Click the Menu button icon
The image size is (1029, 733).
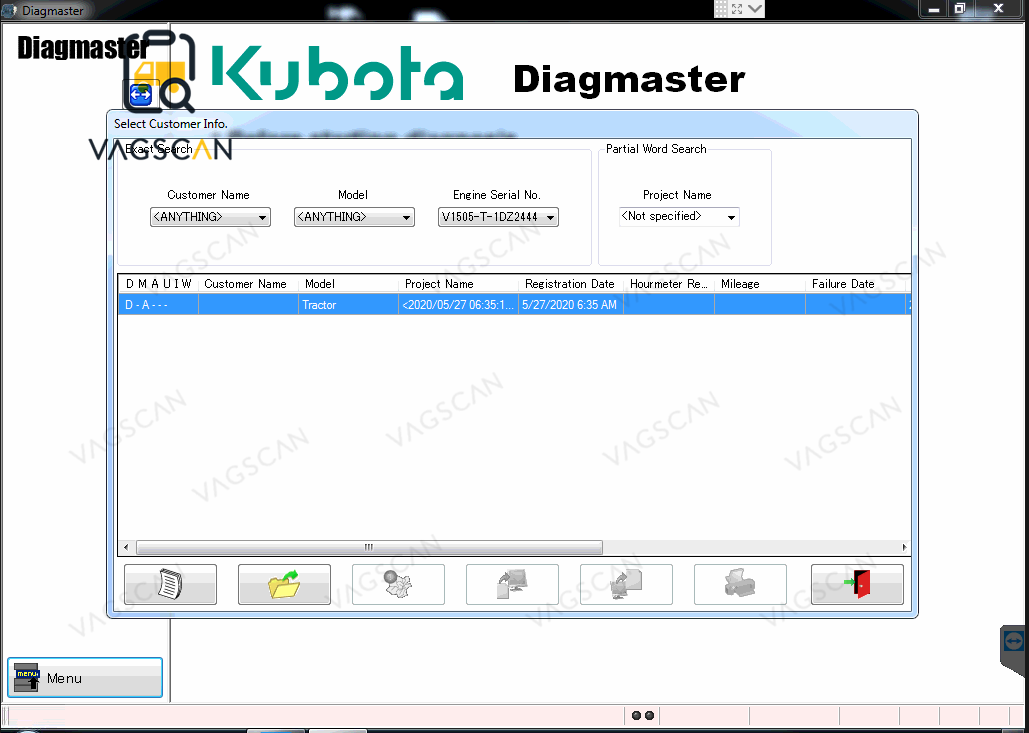point(27,678)
